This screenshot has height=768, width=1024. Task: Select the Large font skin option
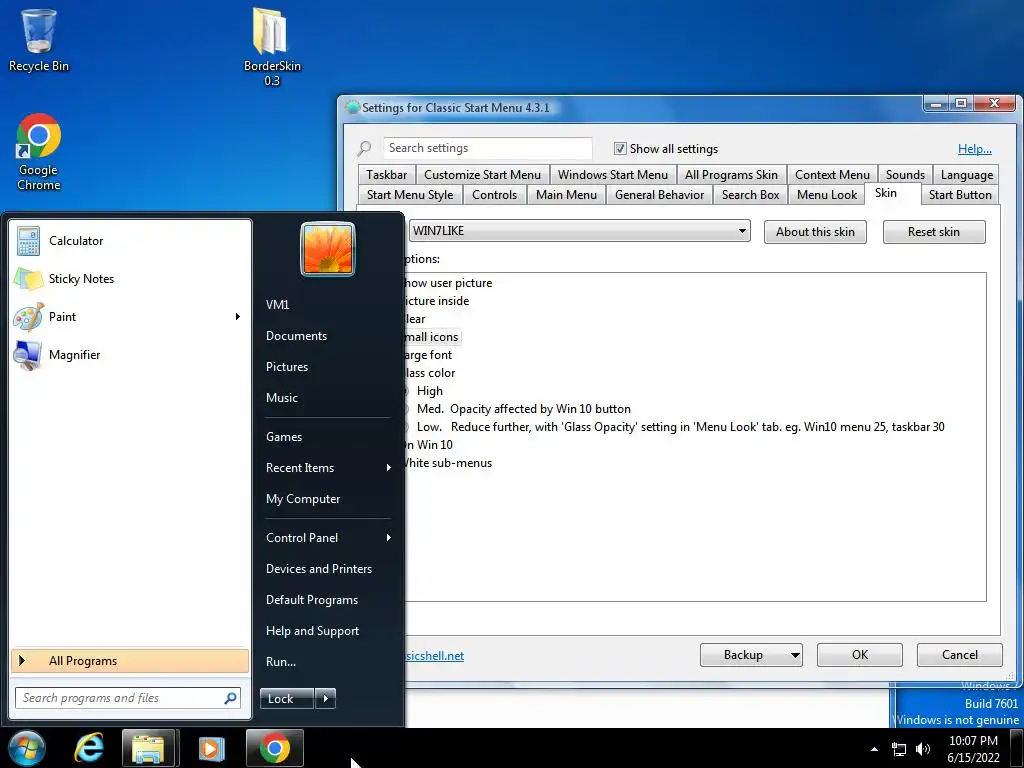coord(428,355)
